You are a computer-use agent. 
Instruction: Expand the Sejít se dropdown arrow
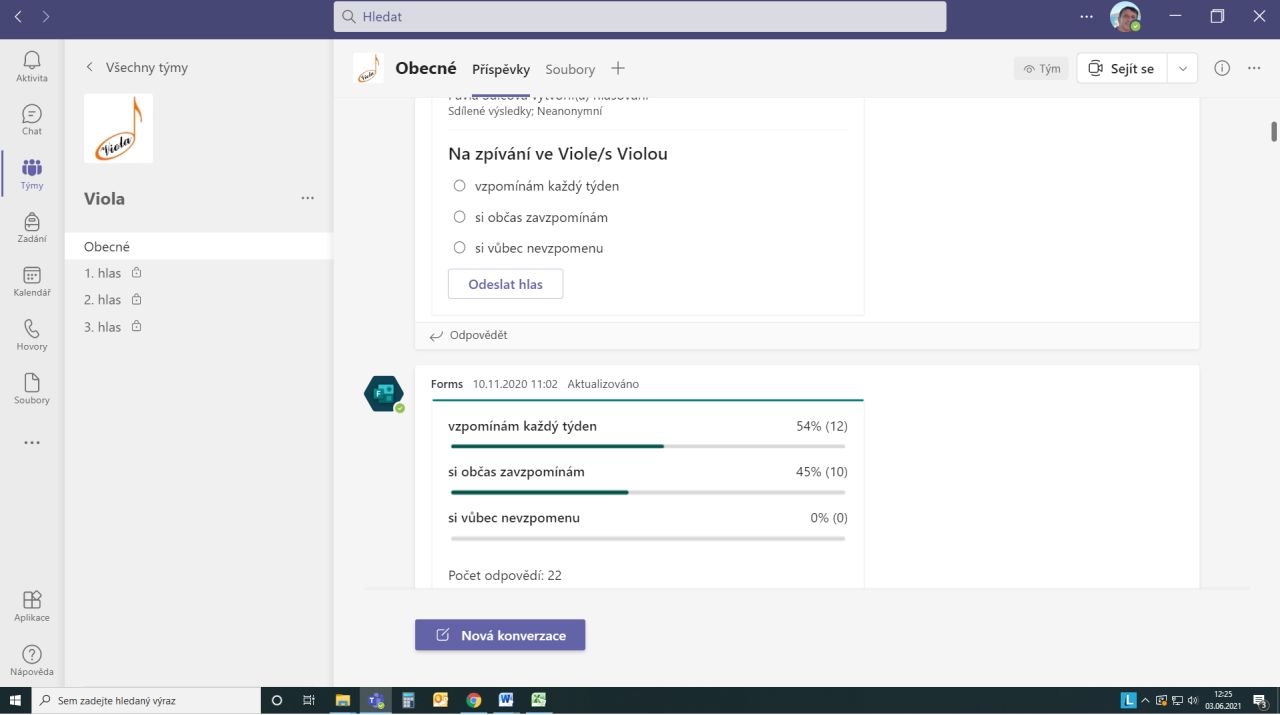coord(1182,68)
